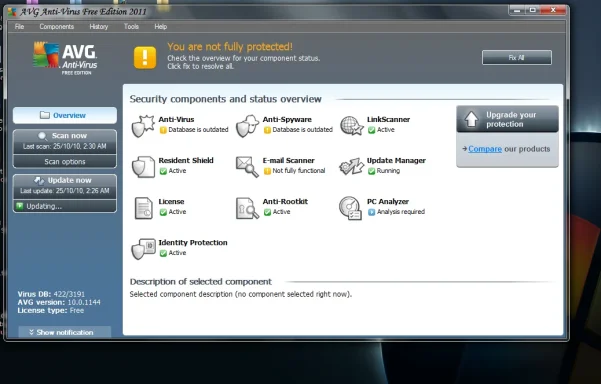Open the PC Analyzer gauge icon

point(351,208)
